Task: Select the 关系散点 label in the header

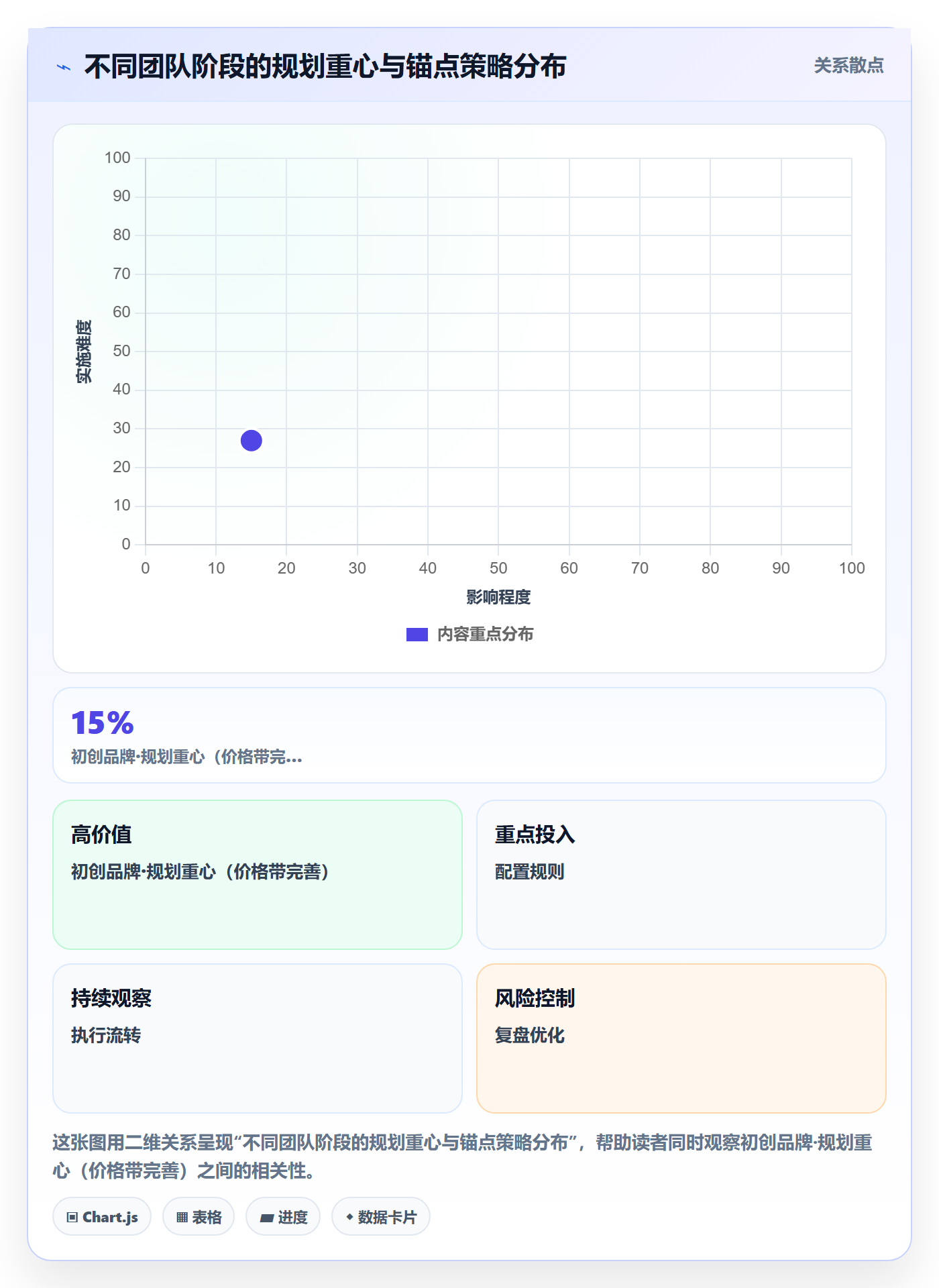Action: coord(849,66)
